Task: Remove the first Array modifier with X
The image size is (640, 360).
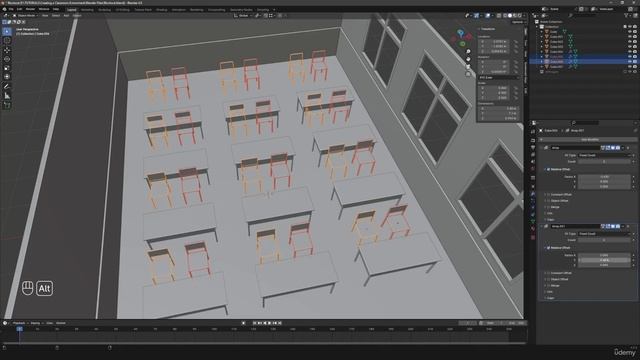Action: pos(628,148)
